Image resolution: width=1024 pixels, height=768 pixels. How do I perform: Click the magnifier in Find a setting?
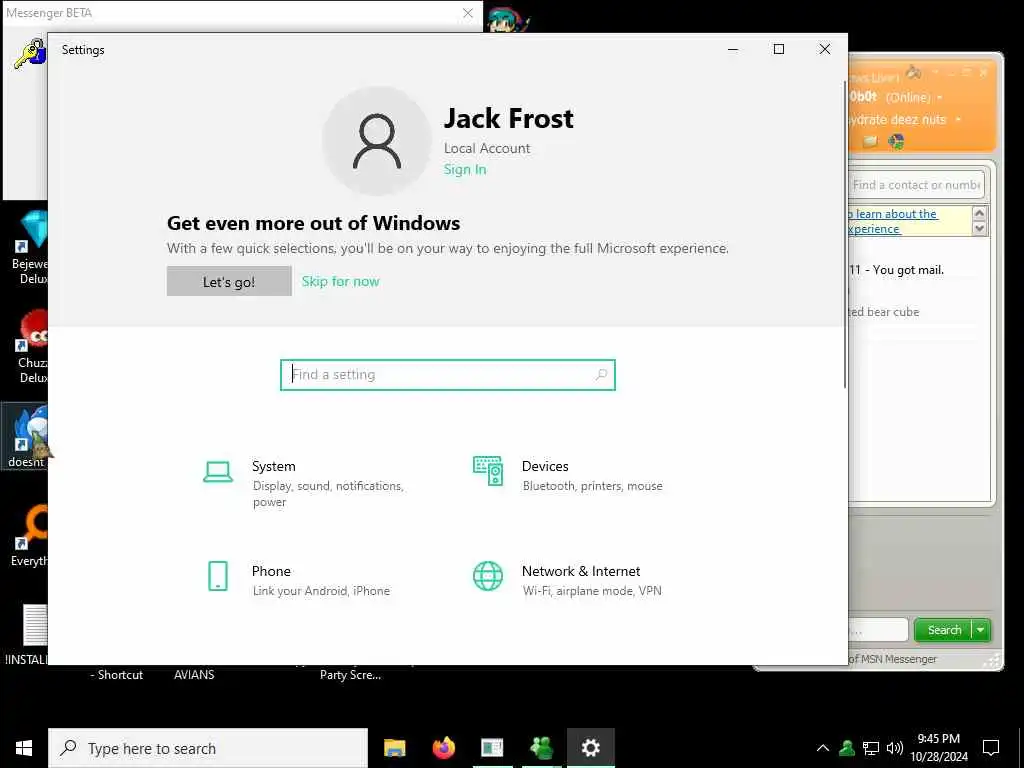[601, 375]
